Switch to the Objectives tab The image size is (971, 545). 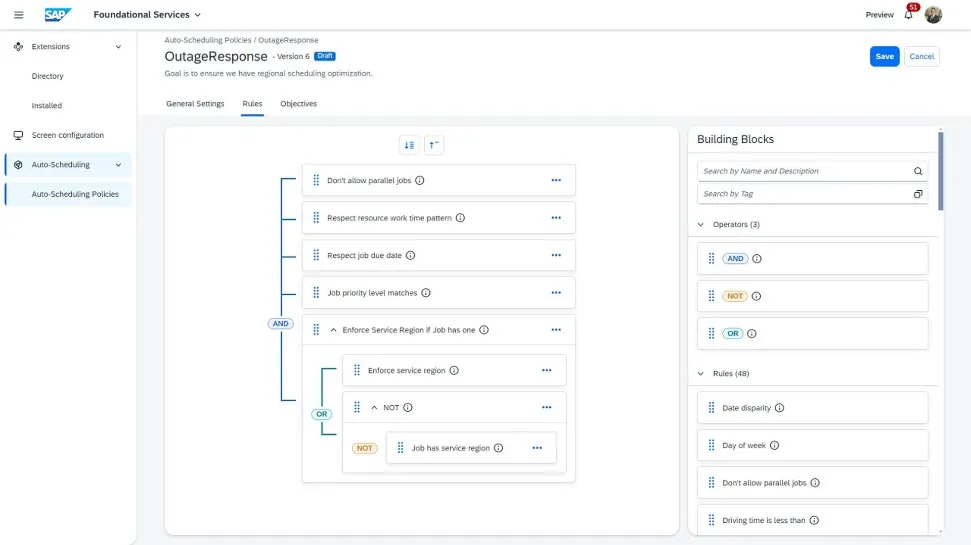[x=298, y=104]
